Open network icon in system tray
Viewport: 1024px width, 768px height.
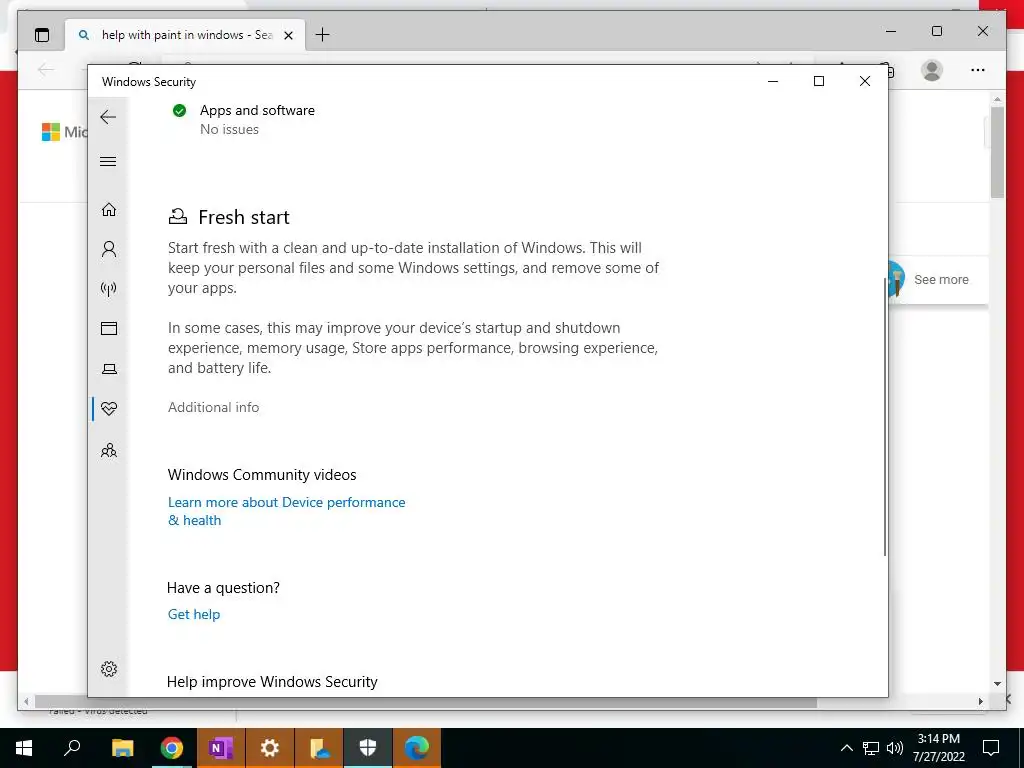pyautogui.click(x=871, y=748)
